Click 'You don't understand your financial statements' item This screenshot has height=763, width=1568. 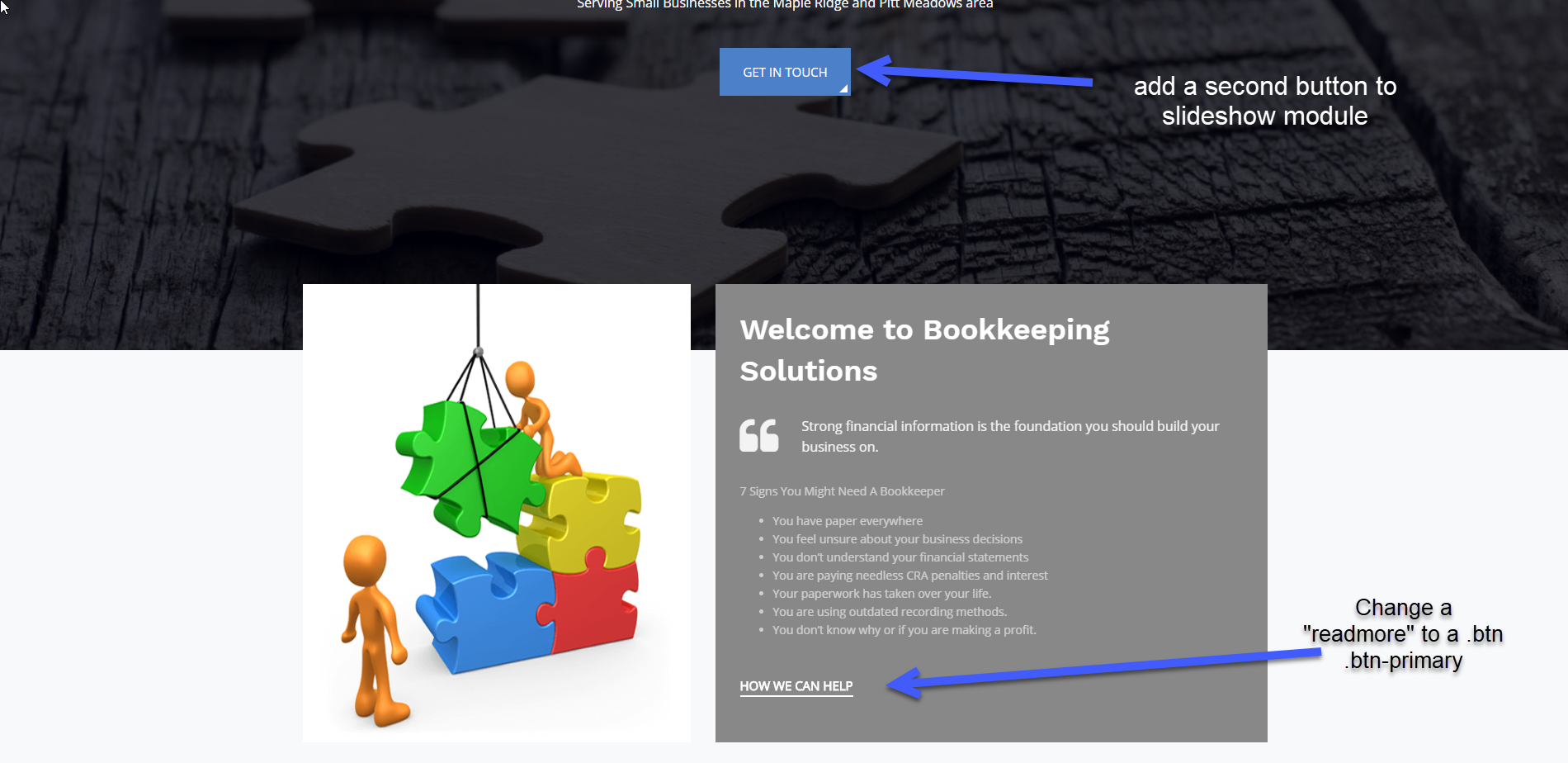point(900,557)
